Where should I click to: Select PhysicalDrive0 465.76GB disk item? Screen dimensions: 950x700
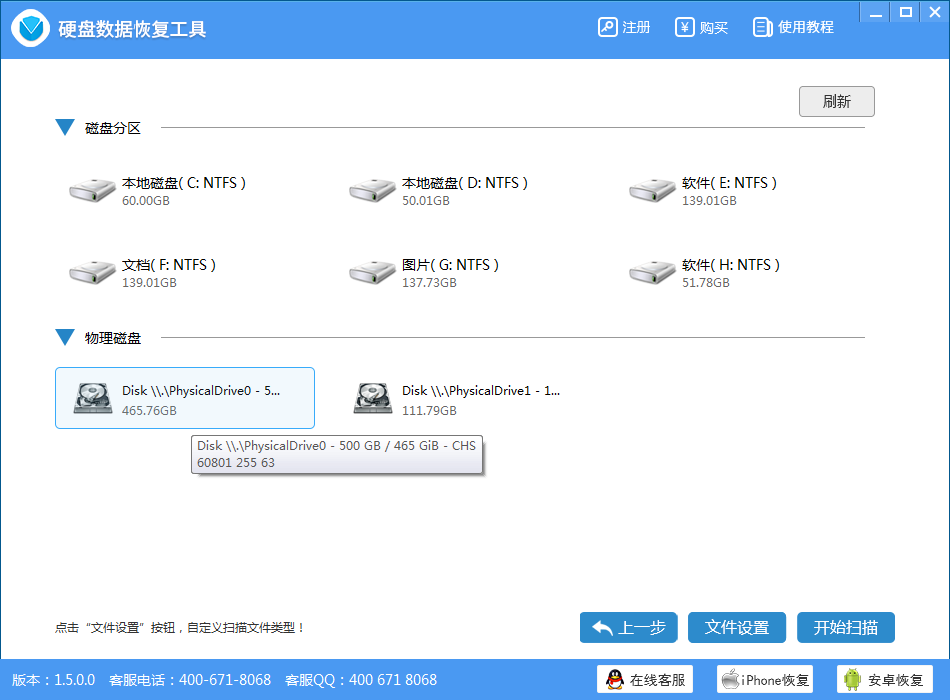point(185,398)
